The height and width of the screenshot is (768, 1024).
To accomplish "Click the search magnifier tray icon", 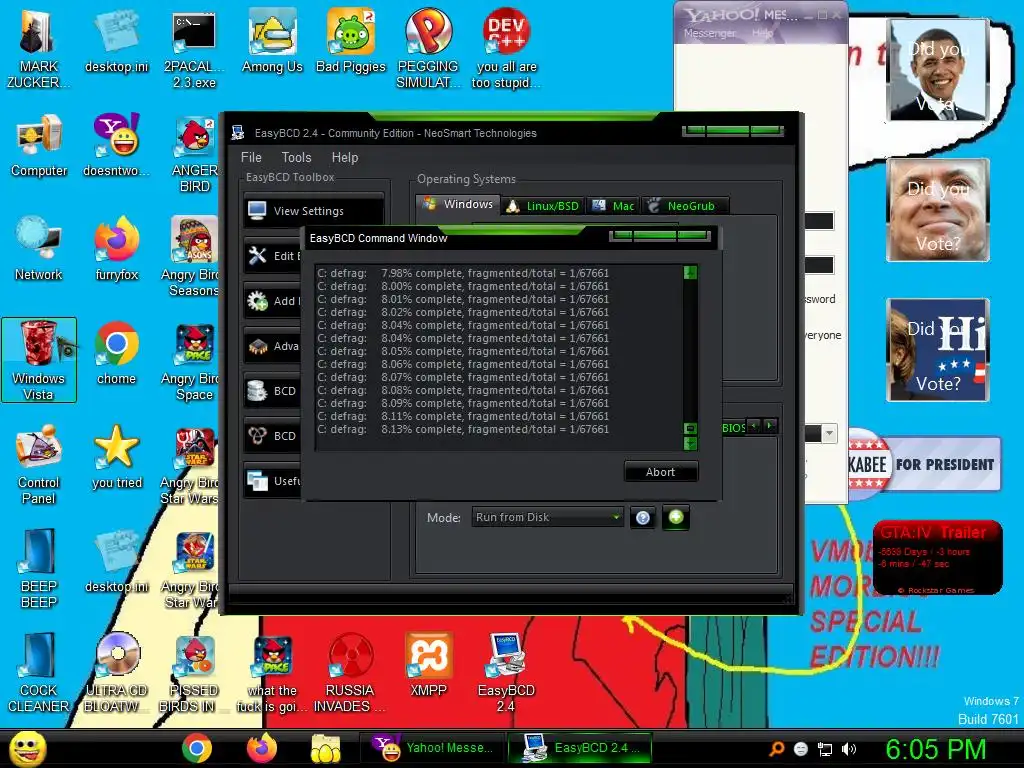I will [x=777, y=749].
